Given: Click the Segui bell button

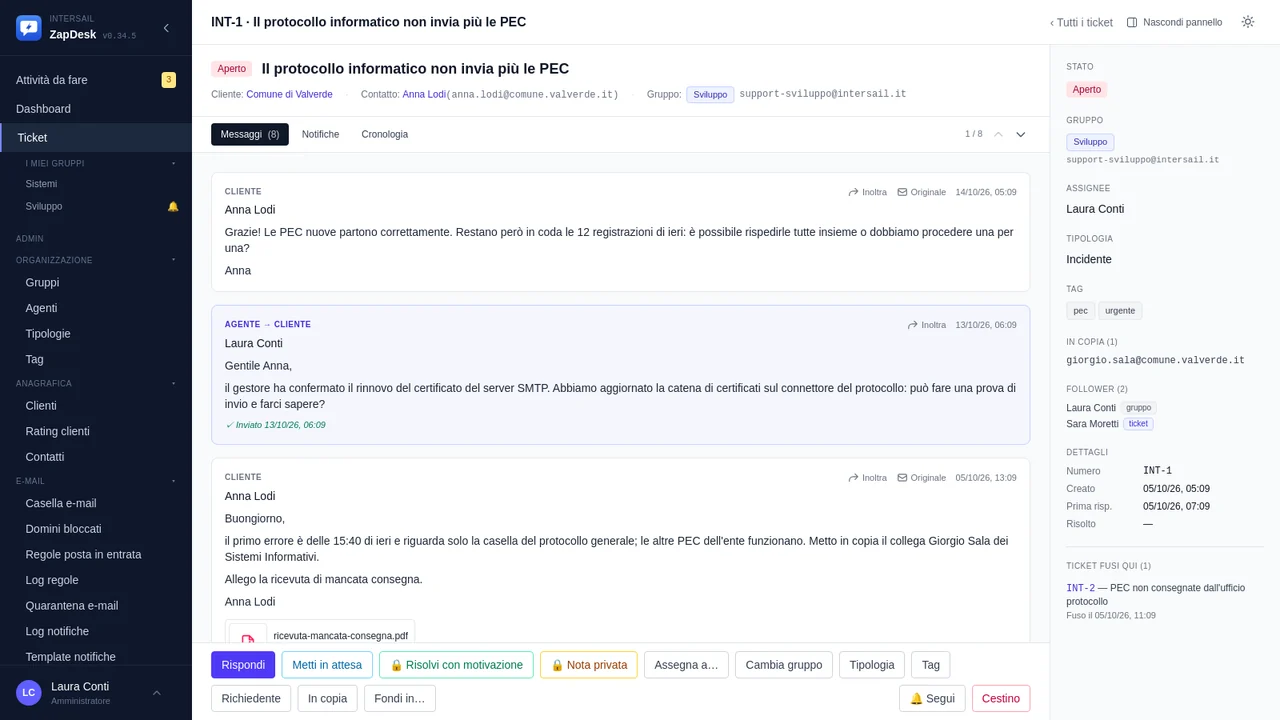Looking at the screenshot, I should (x=932, y=698).
